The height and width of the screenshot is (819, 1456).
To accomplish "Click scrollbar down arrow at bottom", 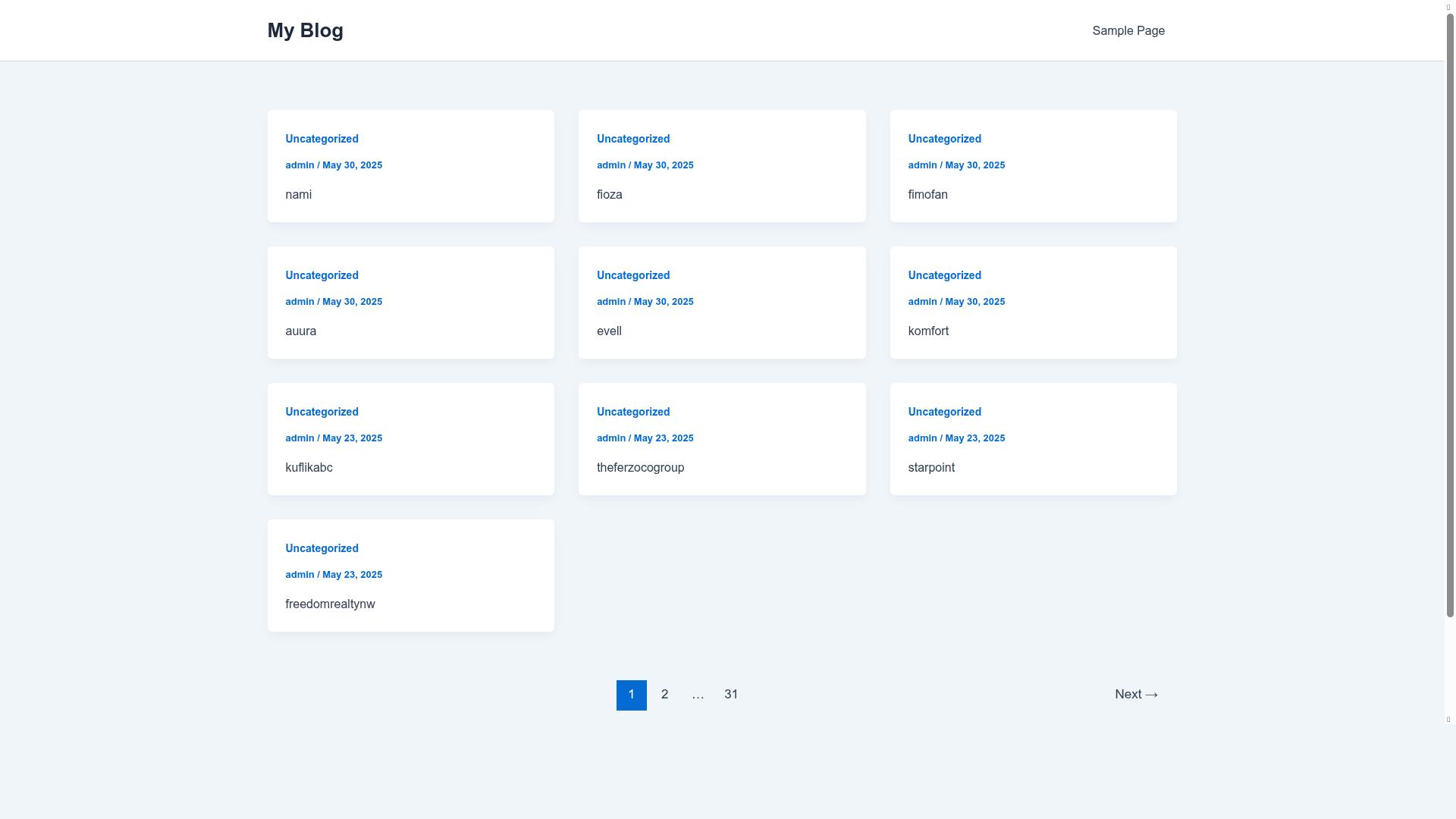I will pos(1448,719).
